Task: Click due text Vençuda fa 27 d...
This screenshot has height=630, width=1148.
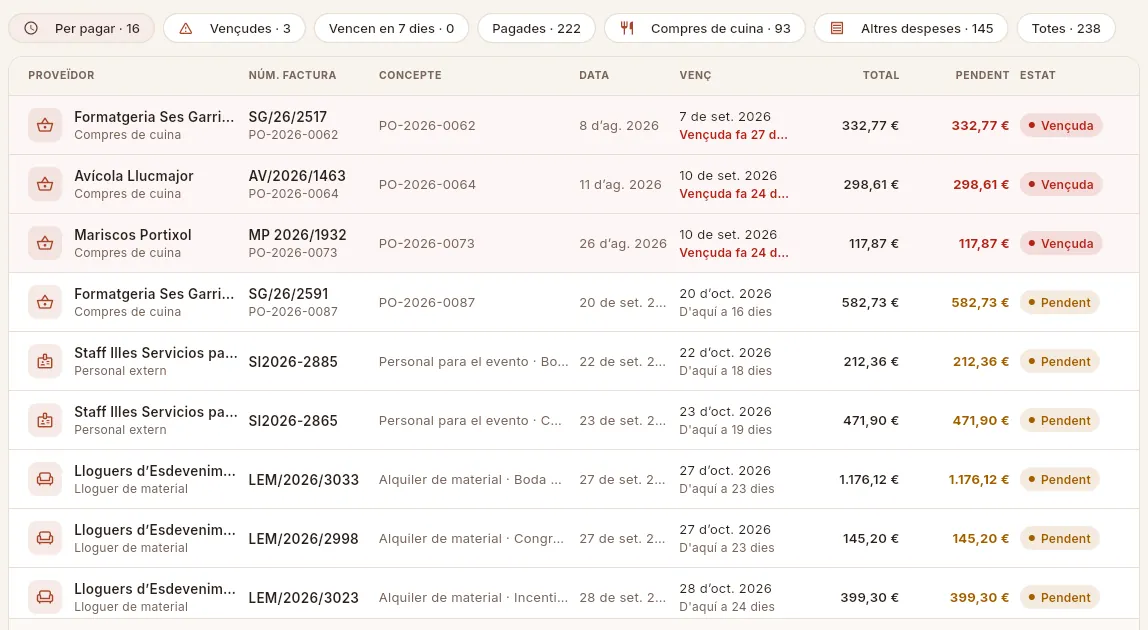Action: click(x=734, y=135)
